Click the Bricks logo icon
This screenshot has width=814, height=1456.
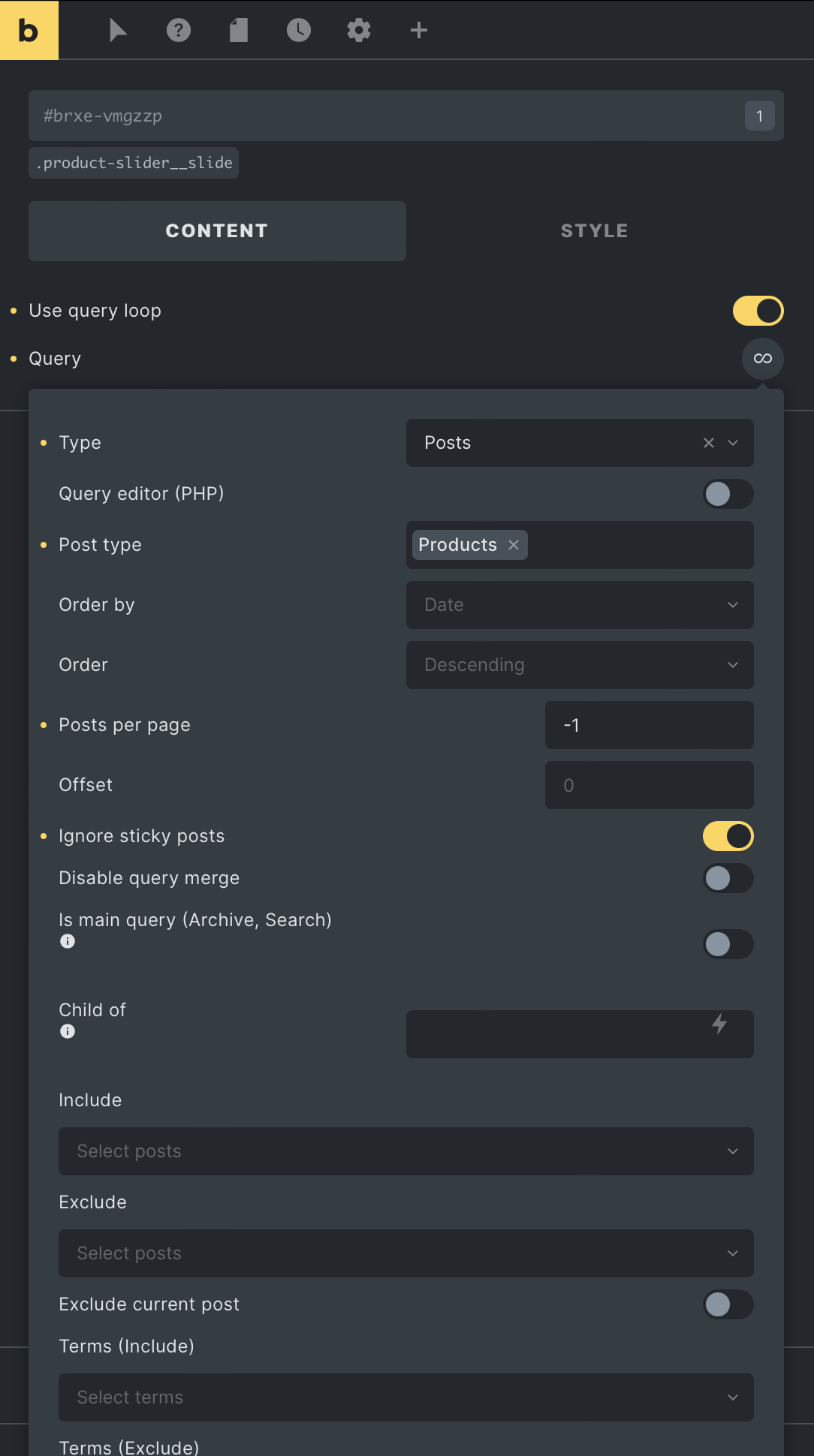point(29,30)
